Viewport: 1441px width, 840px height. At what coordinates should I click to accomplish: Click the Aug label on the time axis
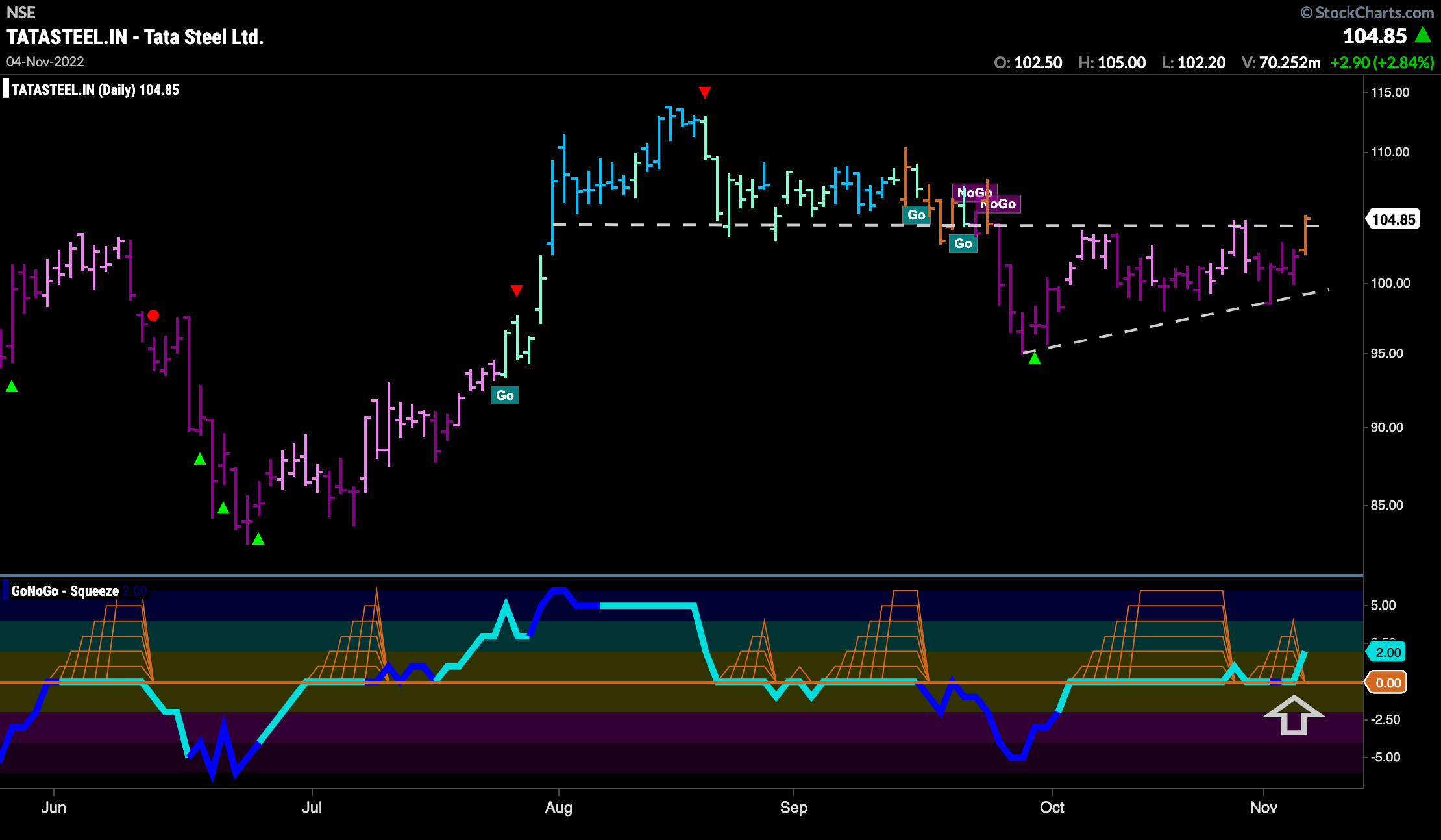(559, 808)
